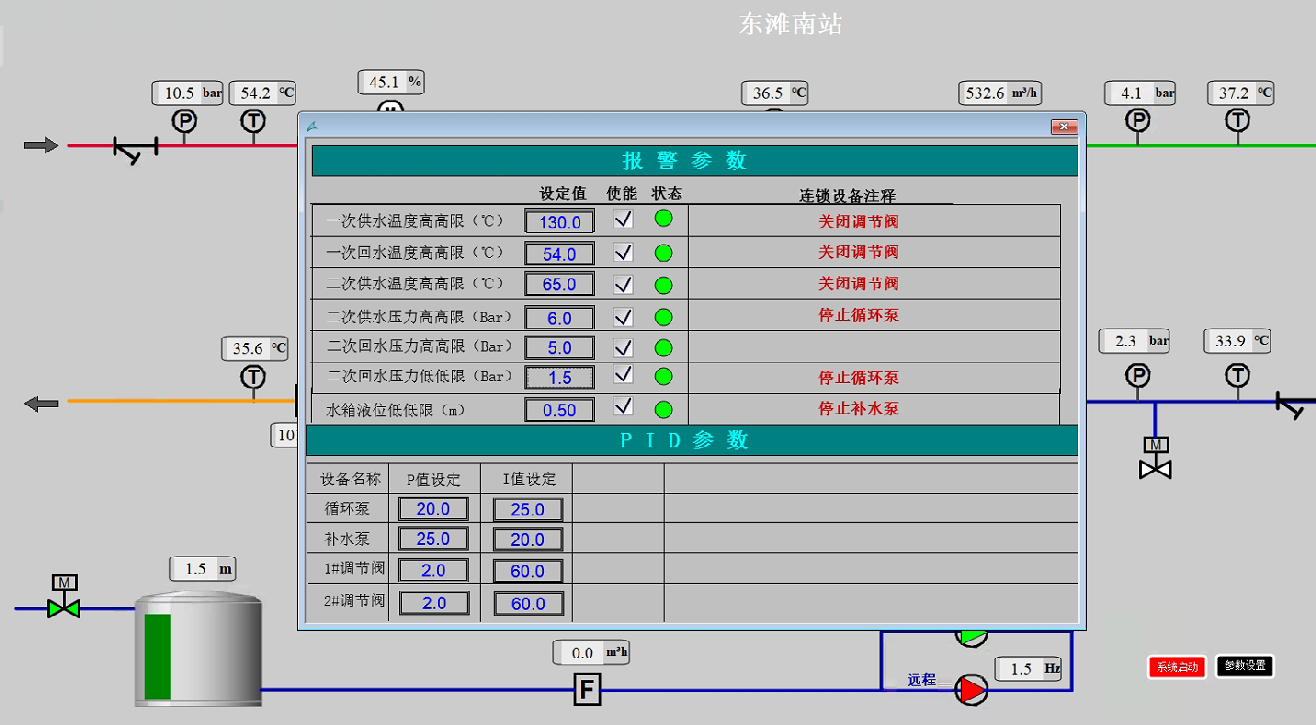Viewport: 1316px width, 725px height.
Task: Click the red 系统启动 button
Action: pyautogui.click(x=1177, y=667)
